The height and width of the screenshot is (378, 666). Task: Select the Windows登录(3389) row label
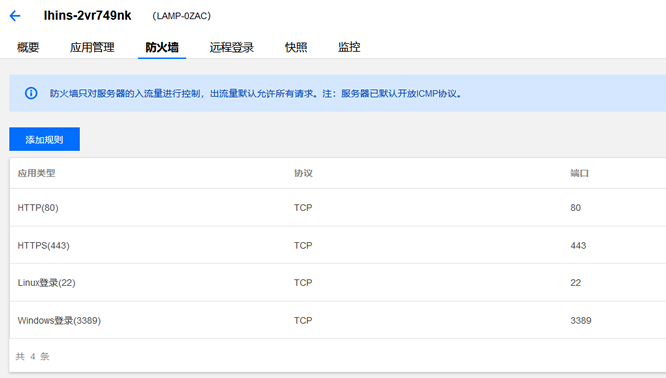tap(59, 321)
